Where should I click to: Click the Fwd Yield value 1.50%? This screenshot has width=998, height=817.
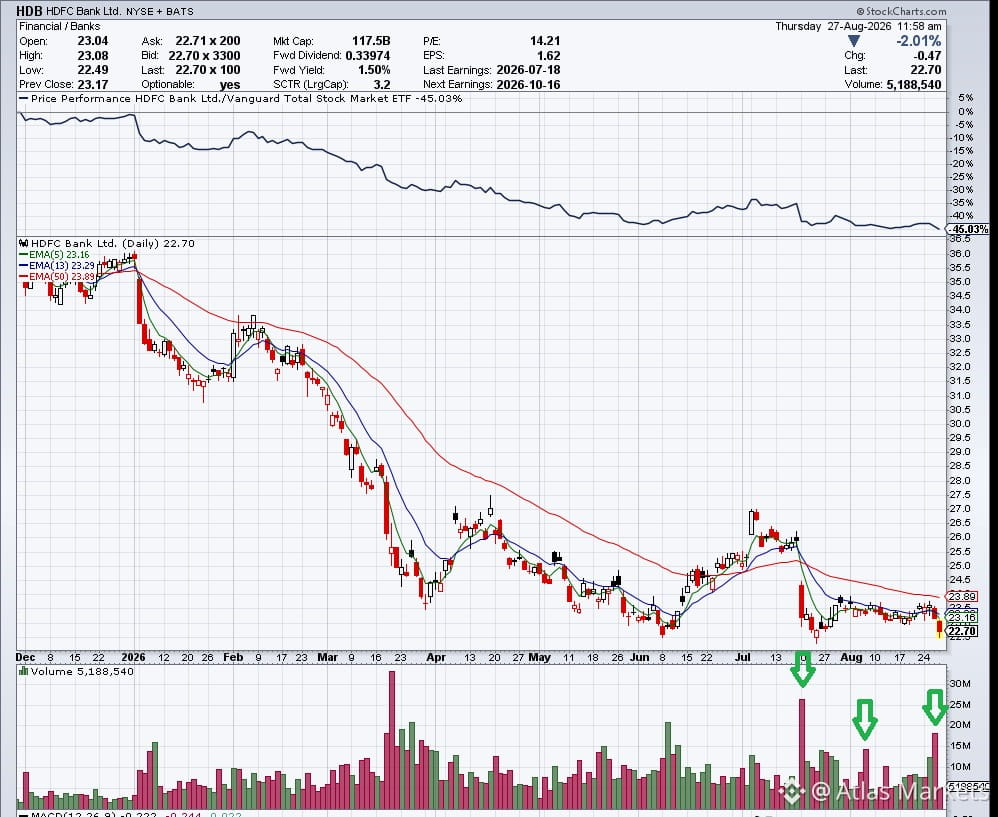click(374, 70)
